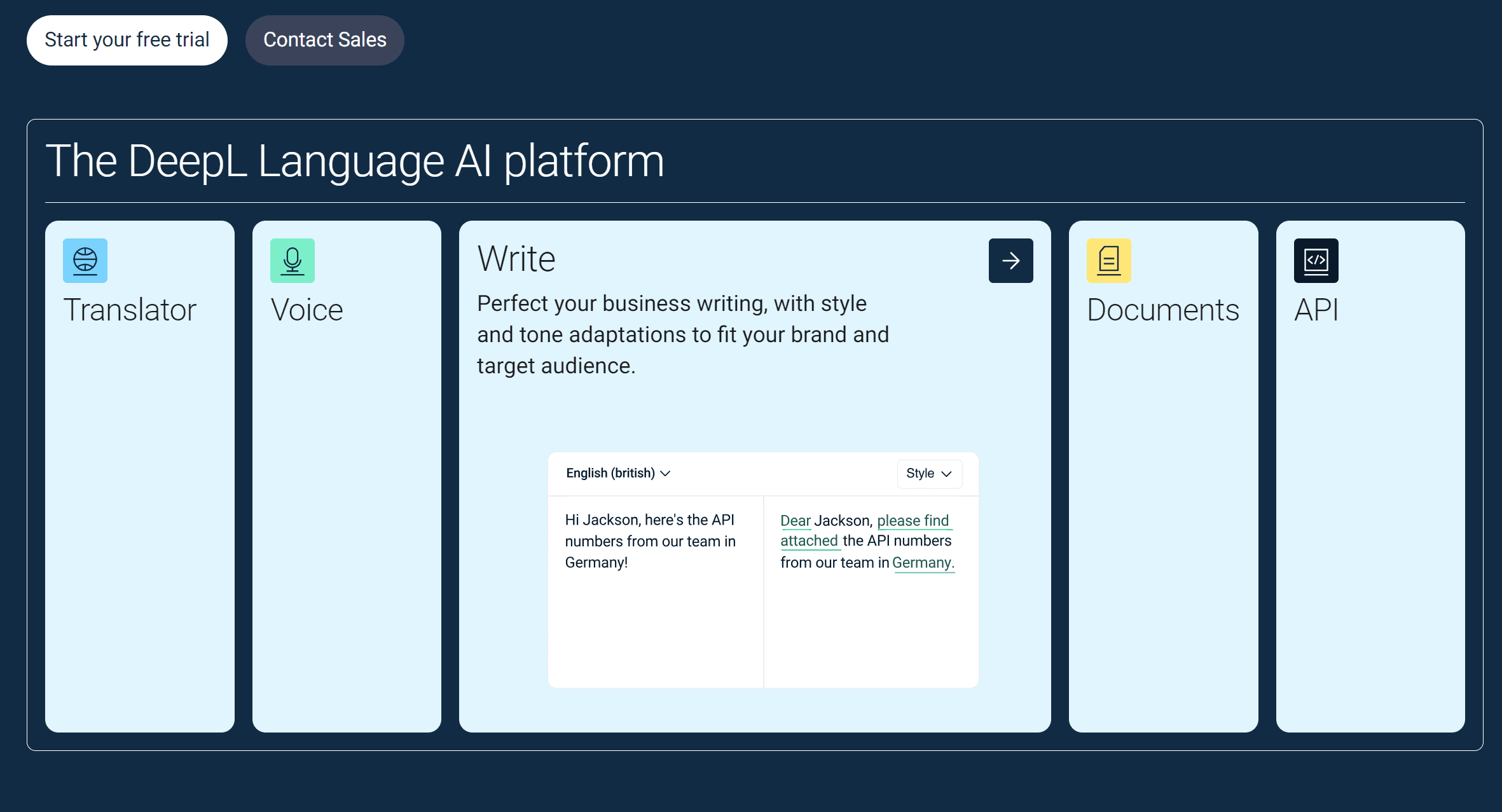Image resolution: width=1502 pixels, height=812 pixels.
Task: Click the Write card arrow button
Action: coord(1010,261)
